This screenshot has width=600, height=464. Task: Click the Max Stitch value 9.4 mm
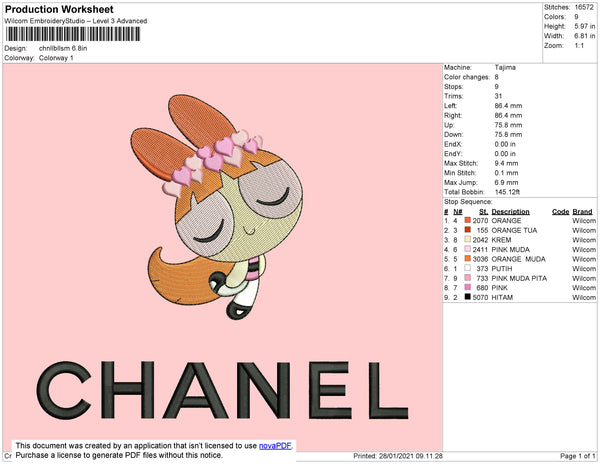point(506,163)
